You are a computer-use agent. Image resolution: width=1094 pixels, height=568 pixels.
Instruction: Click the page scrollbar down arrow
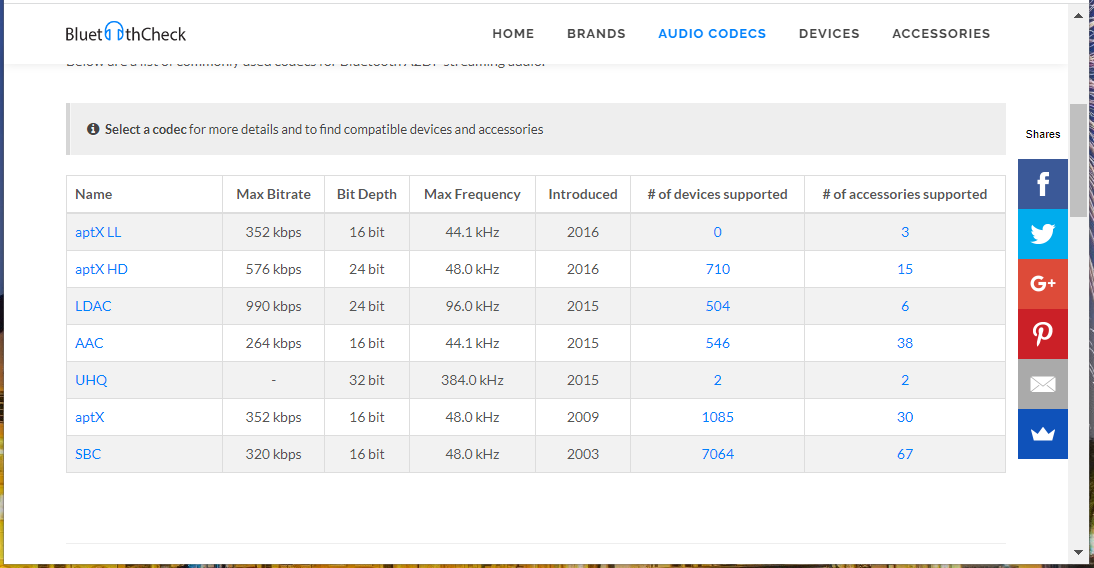[x=1078, y=553]
